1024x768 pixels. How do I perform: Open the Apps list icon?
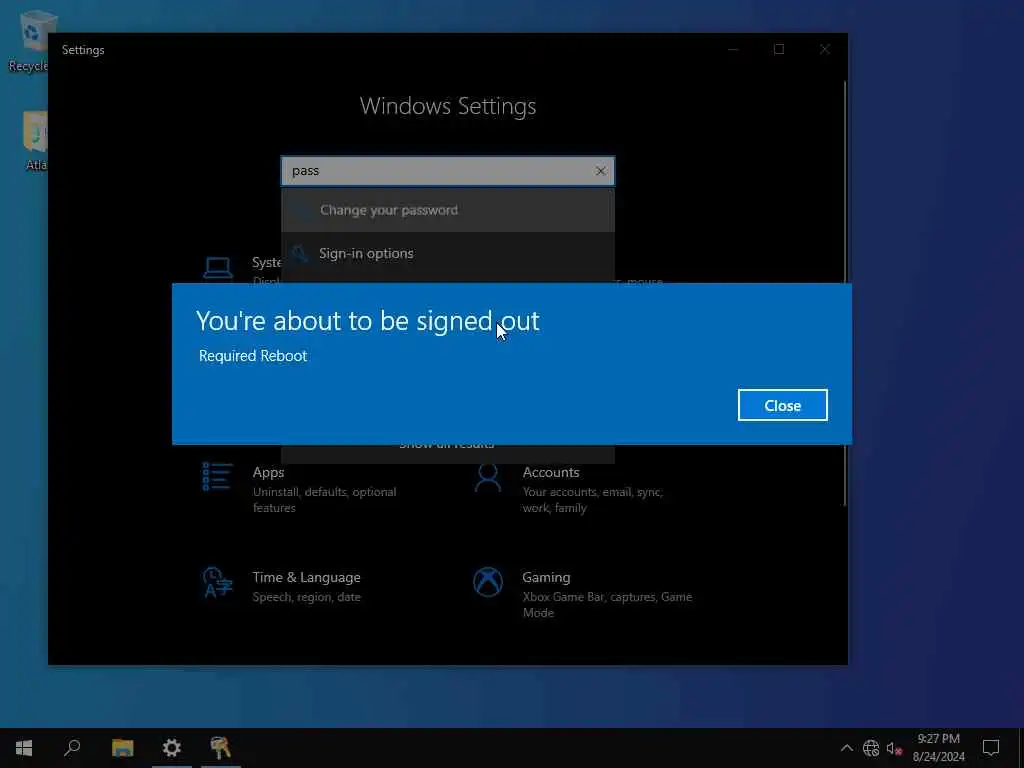pos(217,477)
